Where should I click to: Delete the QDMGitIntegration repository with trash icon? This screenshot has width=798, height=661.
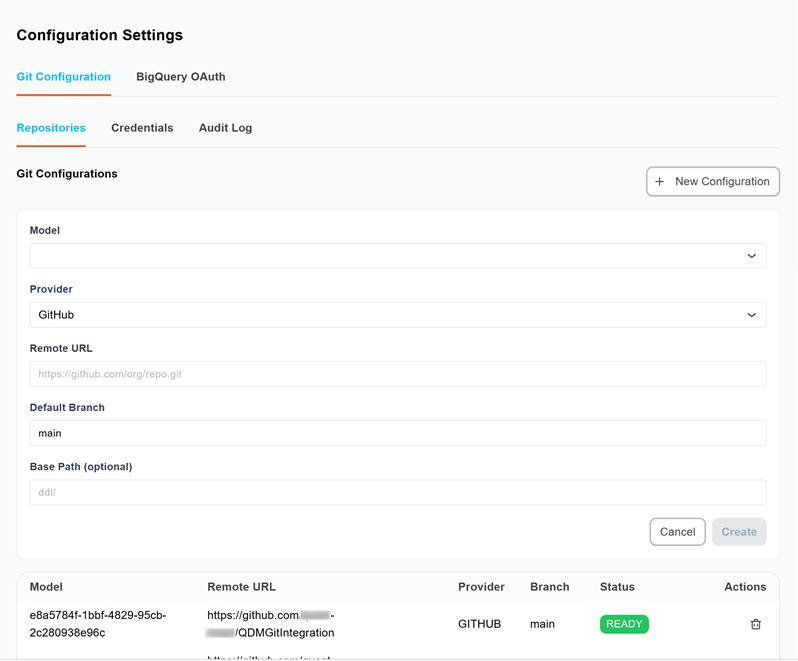[x=755, y=624]
